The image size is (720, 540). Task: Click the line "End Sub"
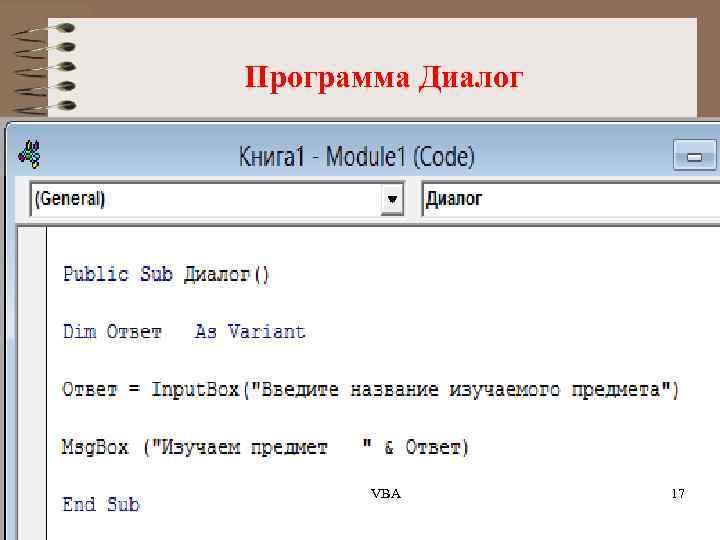[x=101, y=504]
